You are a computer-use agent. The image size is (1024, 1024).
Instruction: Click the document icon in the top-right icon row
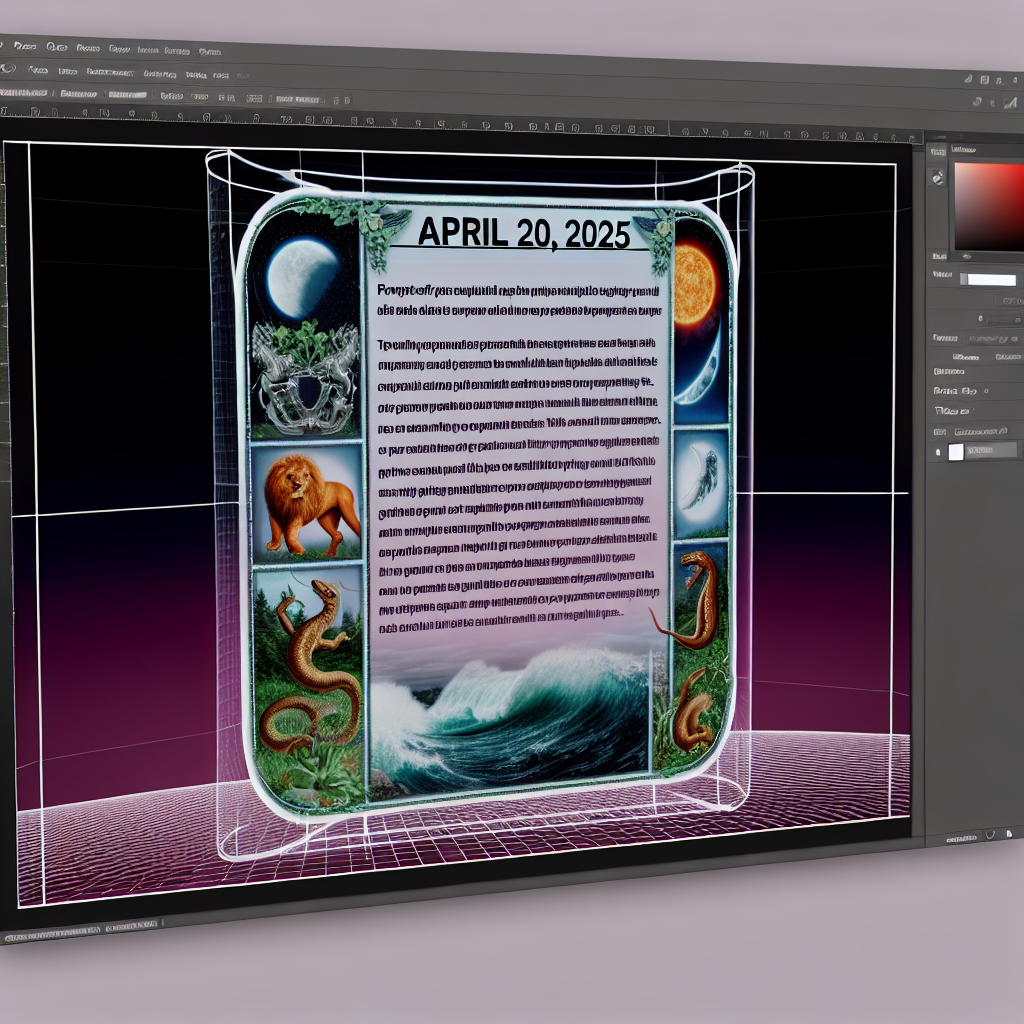pos(984,80)
